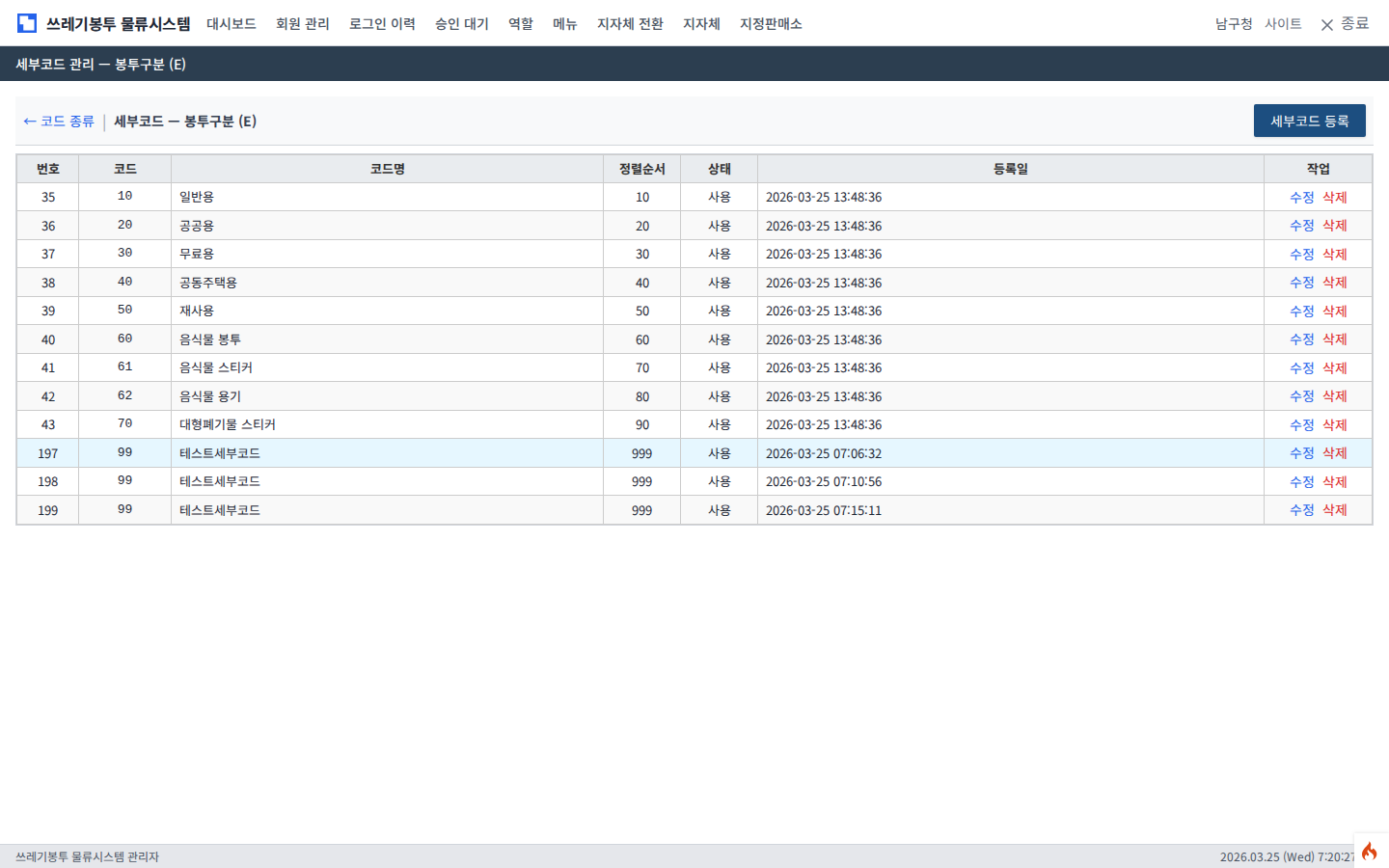Image resolution: width=1389 pixels, height=868 pixels.
Task: Click the 사이트 link in header
Action: [1283, 24]
